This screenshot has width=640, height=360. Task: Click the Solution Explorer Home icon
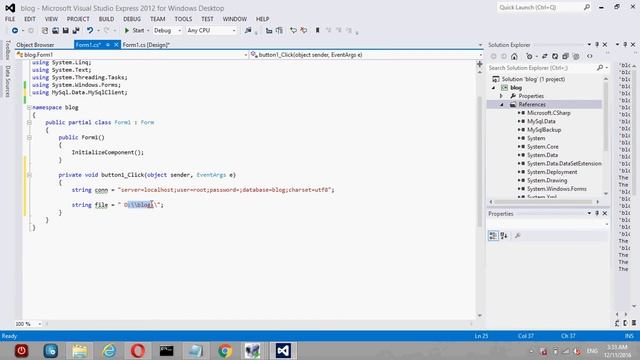(514, 56)
